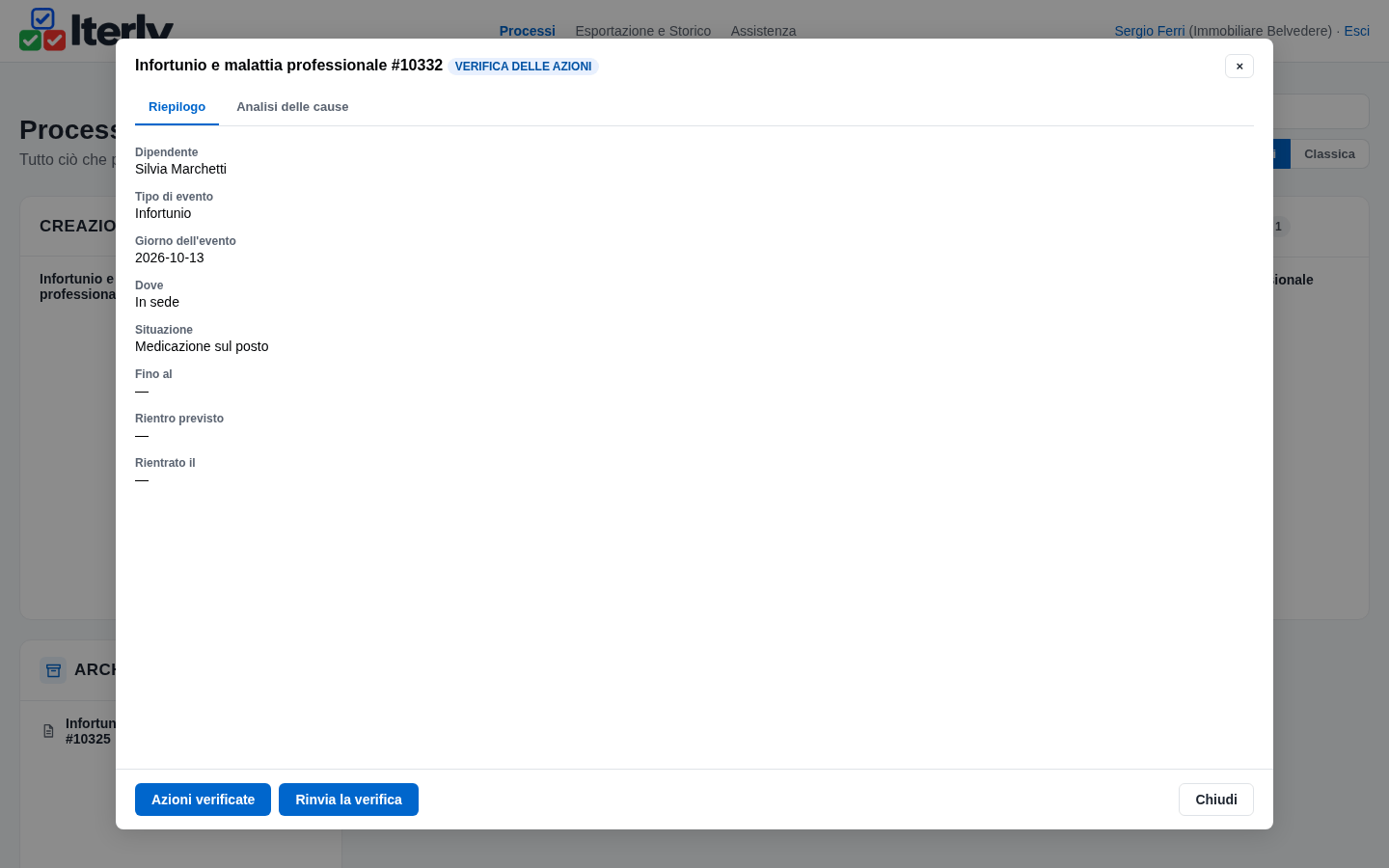Click the Esci logout link
Image resolution: width=1389 pixels, height=868 pixels.
click(1357, 31)
